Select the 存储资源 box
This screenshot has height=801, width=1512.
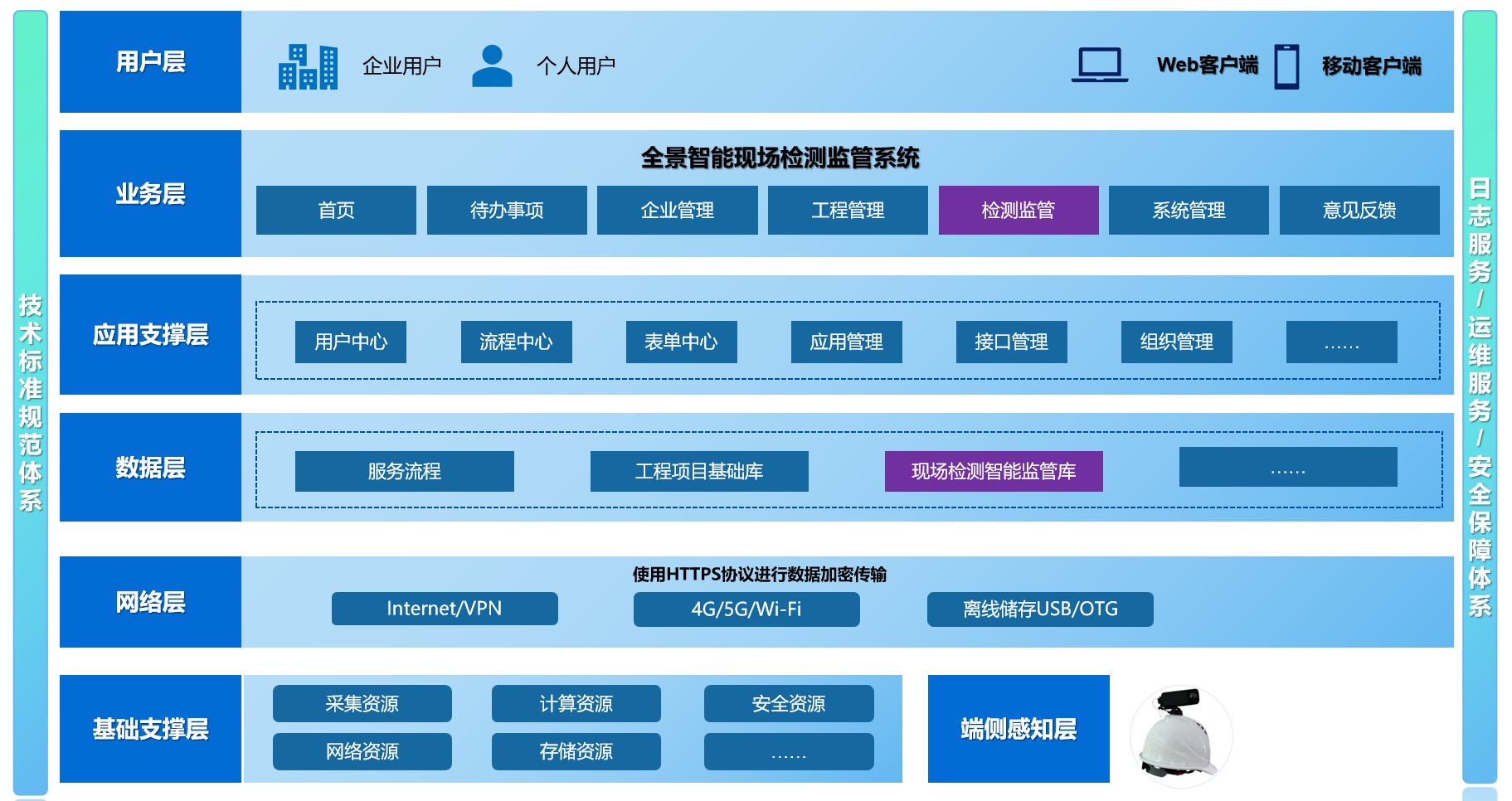(x=576, y=751)
